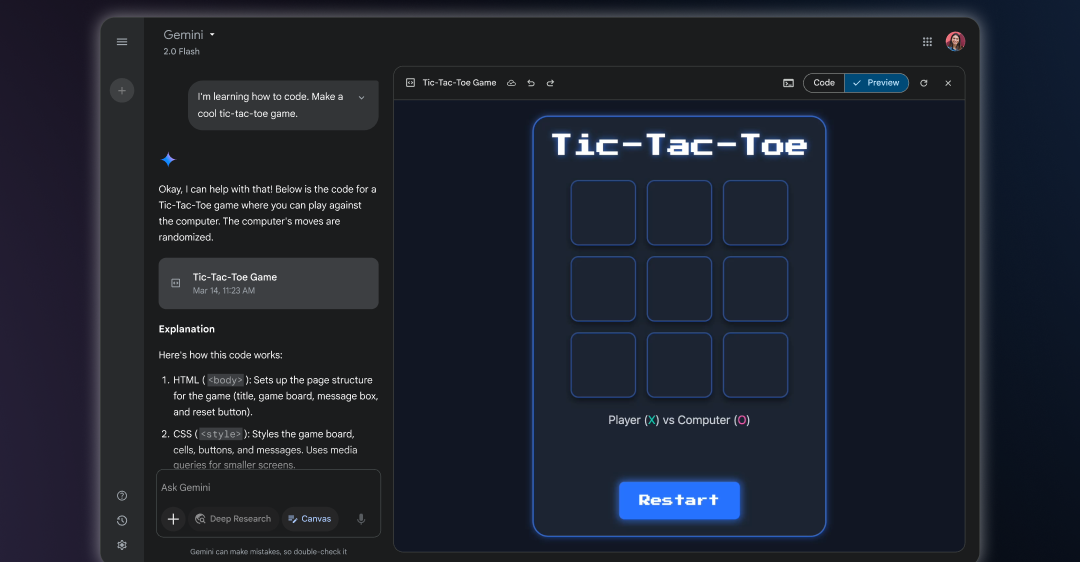Open the Tic-Tac-Toe Game file card
Screen dimensions: 1080x562
(268, 283)
